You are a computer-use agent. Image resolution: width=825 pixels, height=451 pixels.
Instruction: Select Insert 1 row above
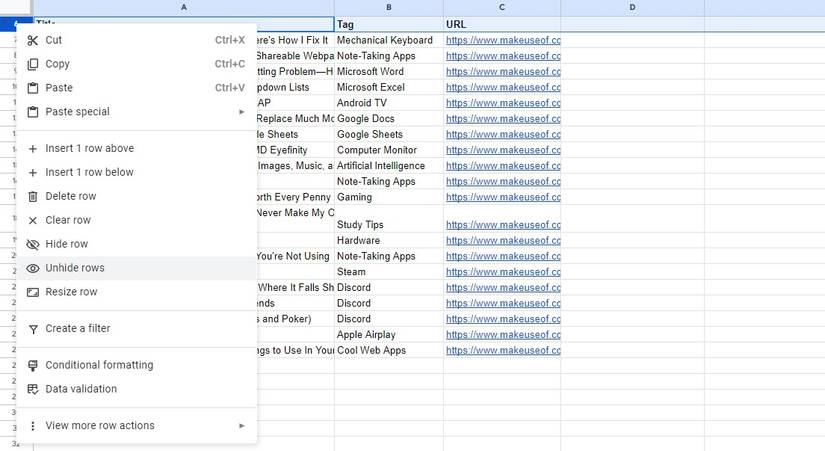pyautogui.click(x=137, y=148)
